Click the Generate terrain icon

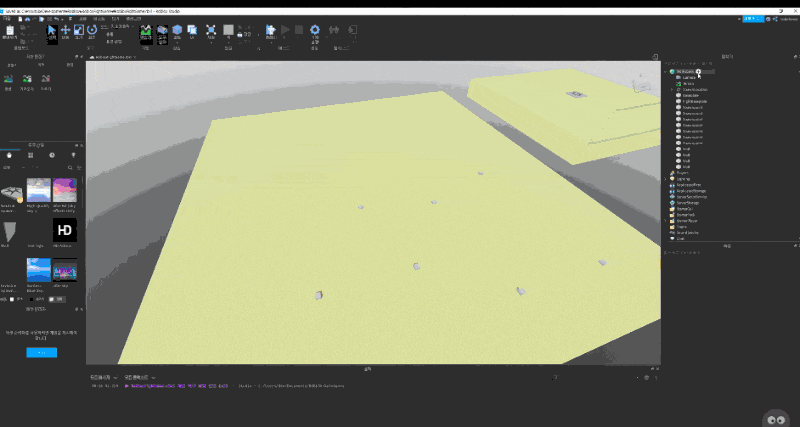click(x=8, y=79)
